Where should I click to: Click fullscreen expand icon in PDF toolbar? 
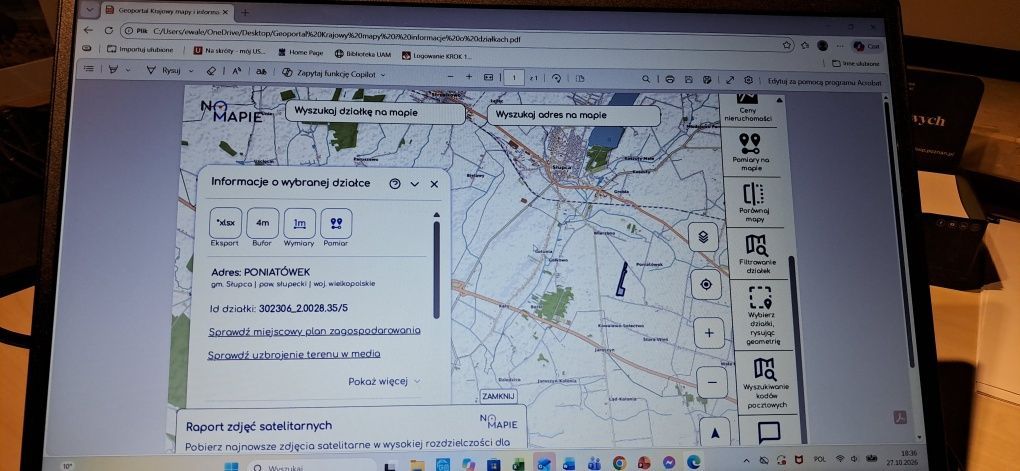[730, 80]
